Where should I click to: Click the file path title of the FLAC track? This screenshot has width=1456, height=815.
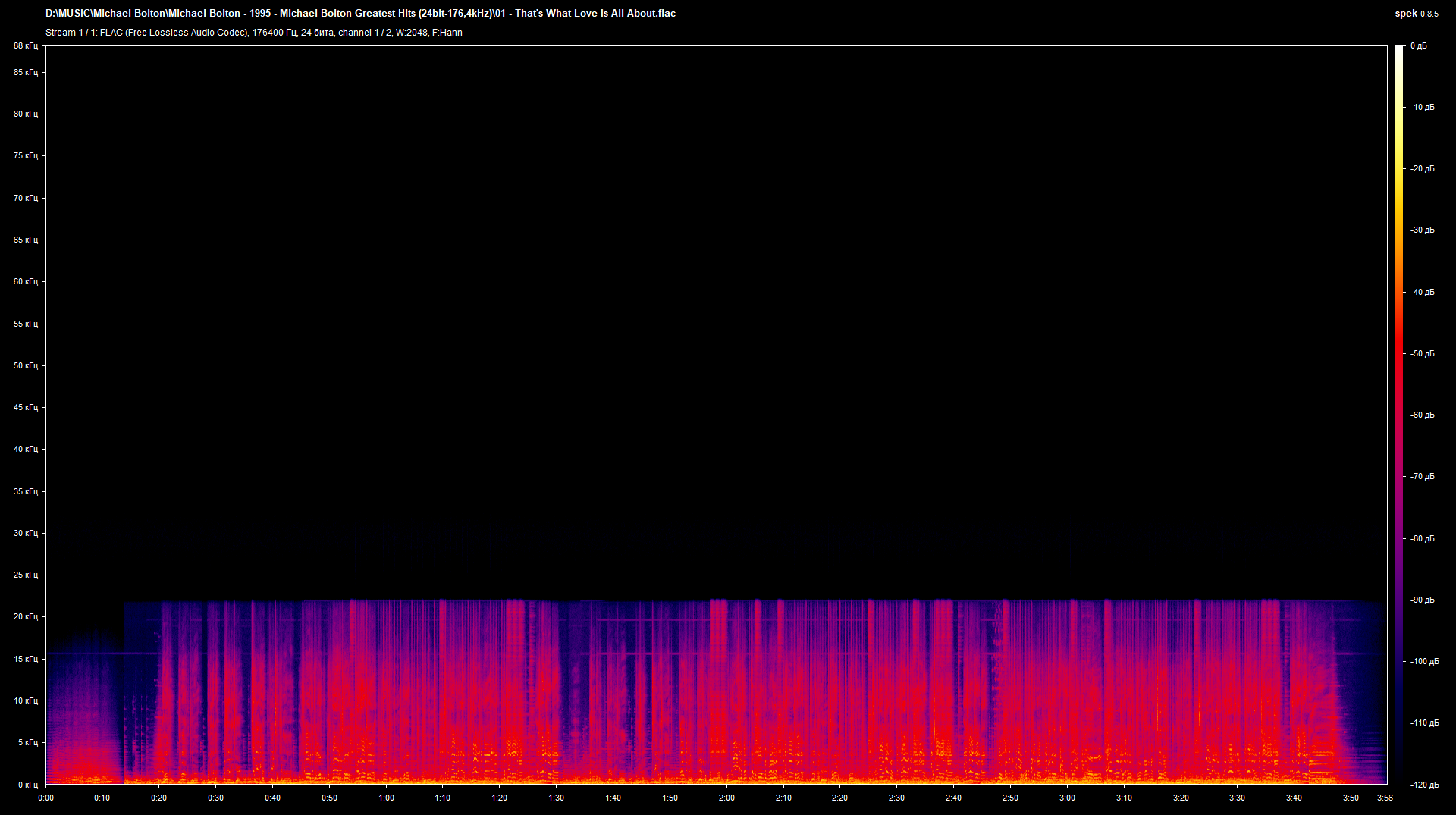point(360,13)
